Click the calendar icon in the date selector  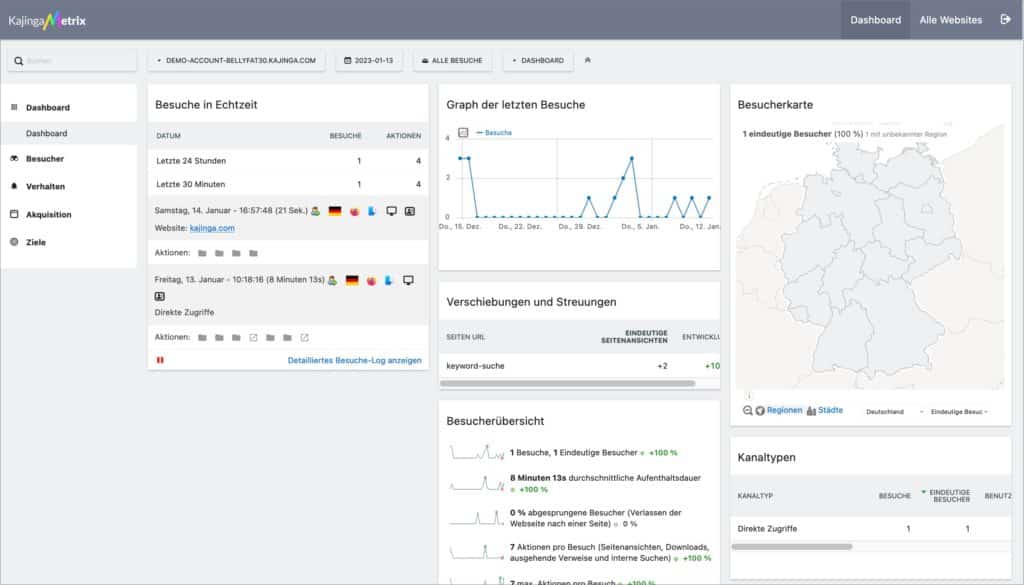click(x=347, y=60)
